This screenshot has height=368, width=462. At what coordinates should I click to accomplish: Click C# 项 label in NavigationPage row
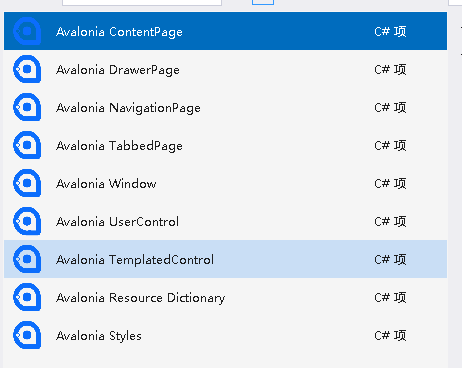[x=390, y=108]
